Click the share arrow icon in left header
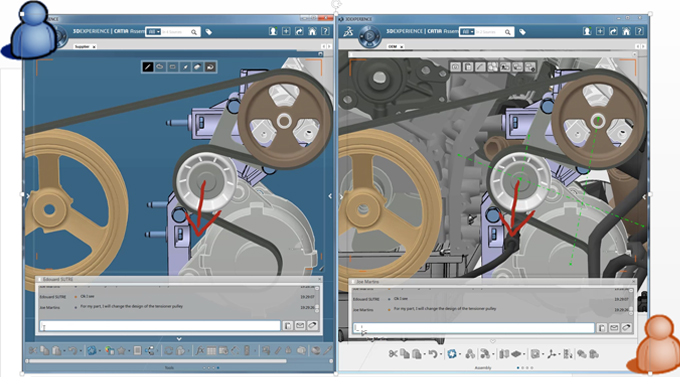Screen dimensions: 680x388 [299, 31]
